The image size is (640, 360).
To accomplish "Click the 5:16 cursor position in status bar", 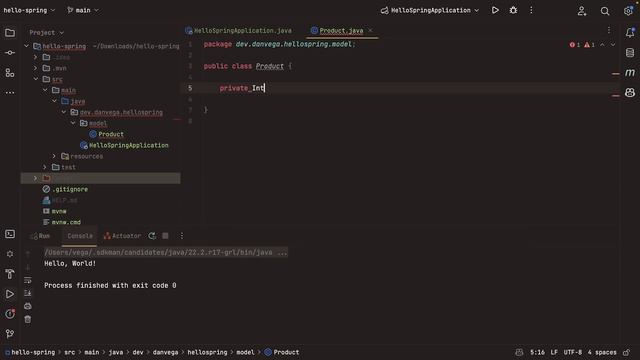I will [537, 352].
